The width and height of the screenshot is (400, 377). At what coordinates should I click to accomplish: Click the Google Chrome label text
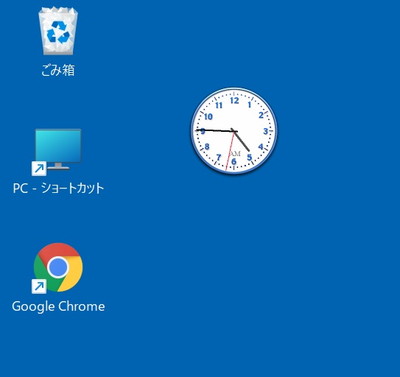pos(58,306)
